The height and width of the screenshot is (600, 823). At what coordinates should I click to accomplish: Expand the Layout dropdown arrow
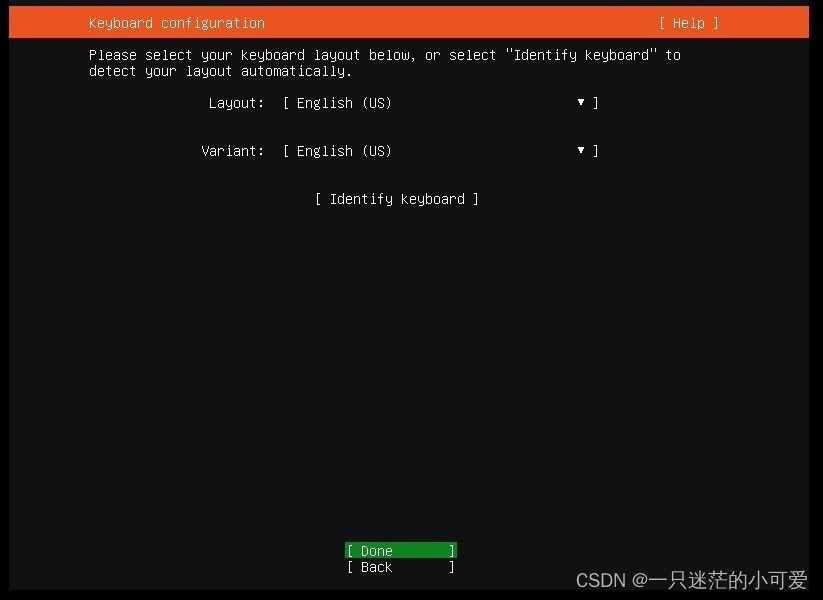581,102
